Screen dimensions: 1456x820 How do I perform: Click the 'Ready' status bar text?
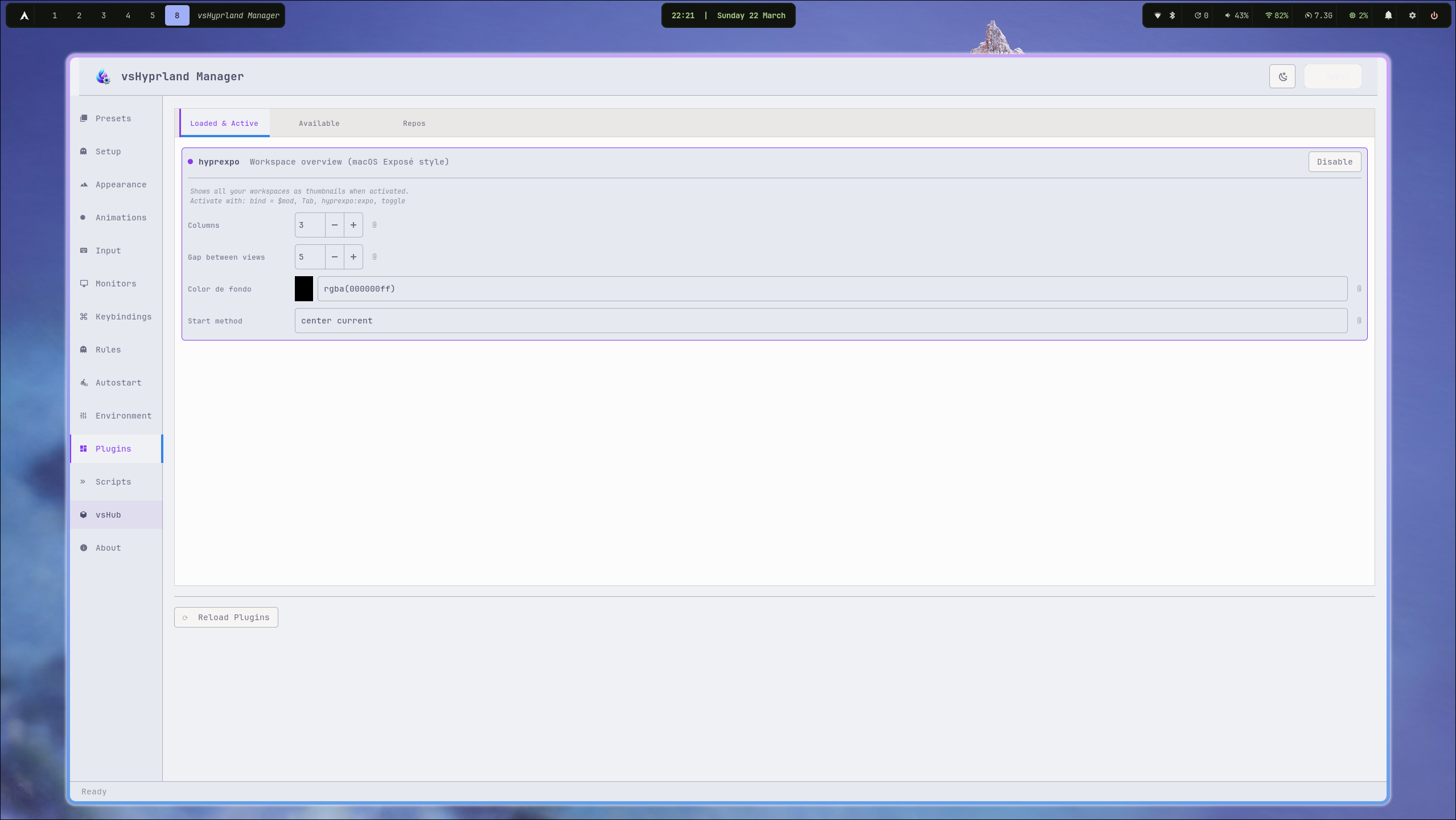click(94, 792)
